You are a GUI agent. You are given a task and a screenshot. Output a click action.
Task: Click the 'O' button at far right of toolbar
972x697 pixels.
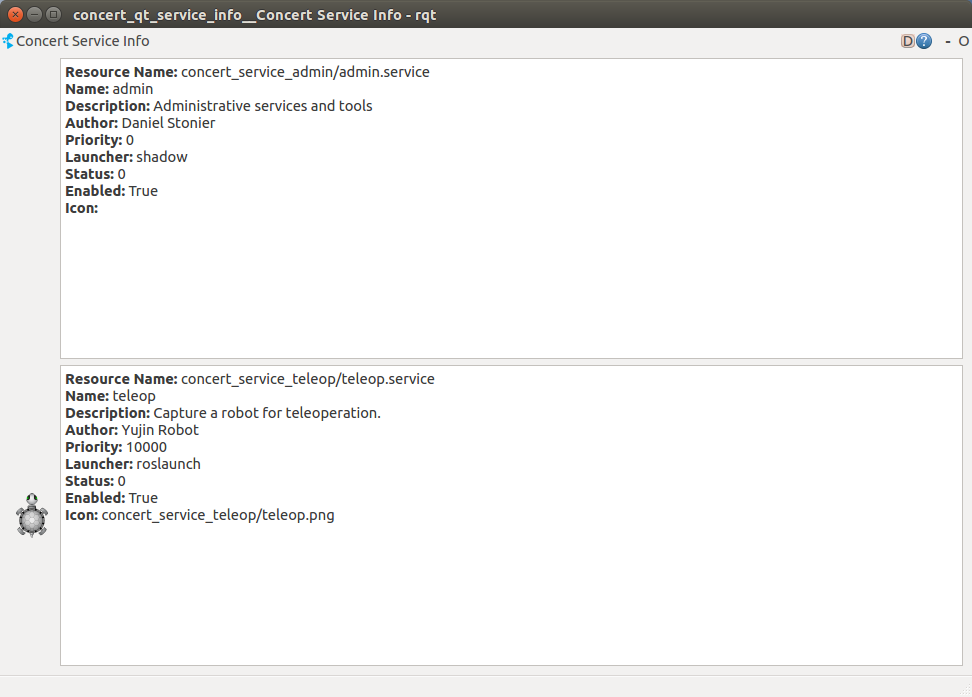pyautogui.click(x=964, y=41)
